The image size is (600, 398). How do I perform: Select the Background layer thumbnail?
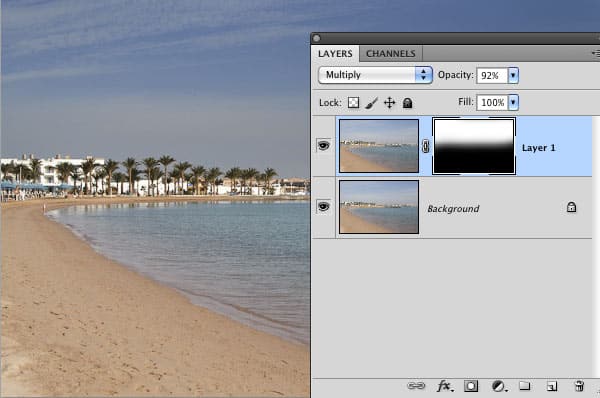pos(379,207)
